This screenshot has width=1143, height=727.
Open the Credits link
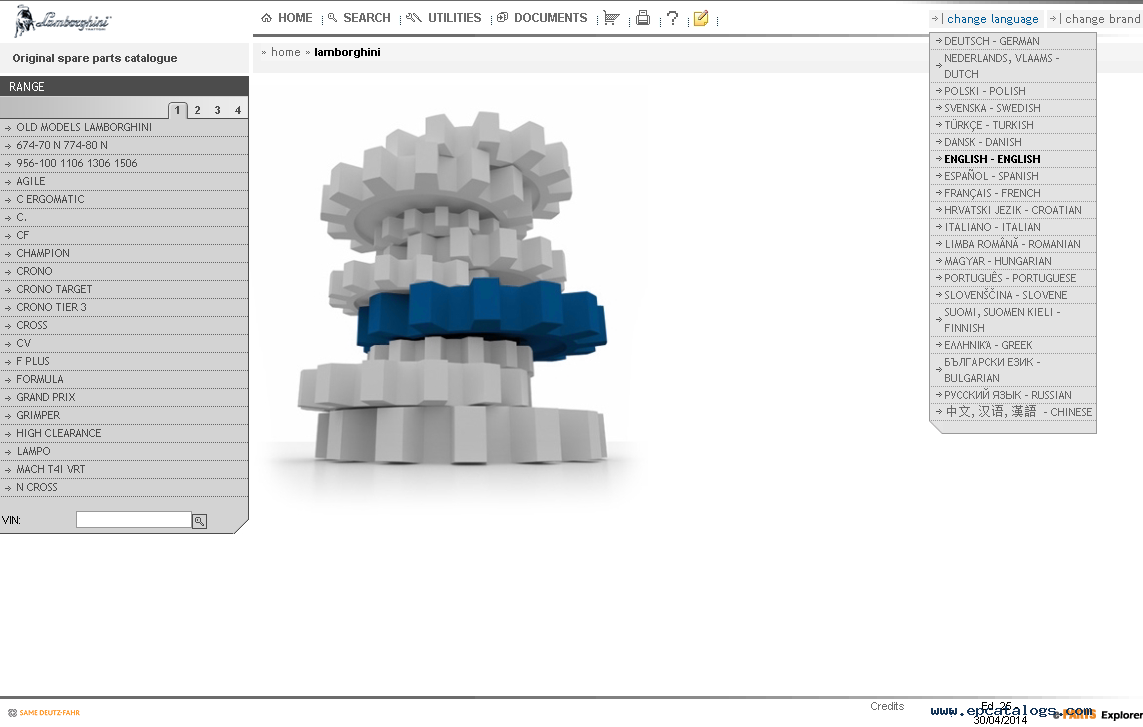point(887,706)
